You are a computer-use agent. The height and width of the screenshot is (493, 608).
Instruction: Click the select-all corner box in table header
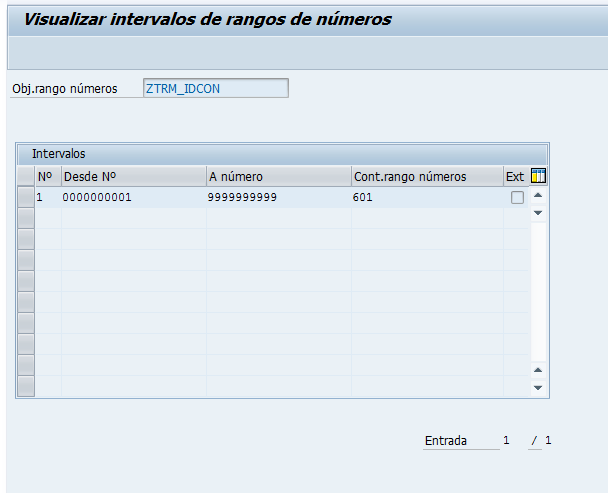(26, 177)
